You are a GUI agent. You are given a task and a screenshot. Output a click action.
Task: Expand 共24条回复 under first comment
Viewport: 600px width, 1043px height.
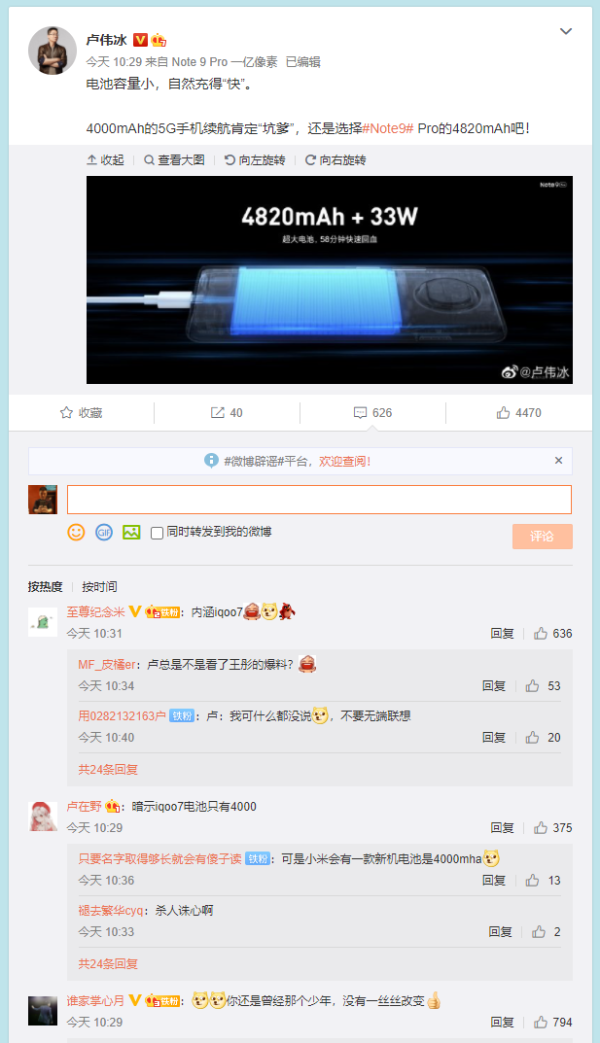pyautogui.click(x=108, y=769)
